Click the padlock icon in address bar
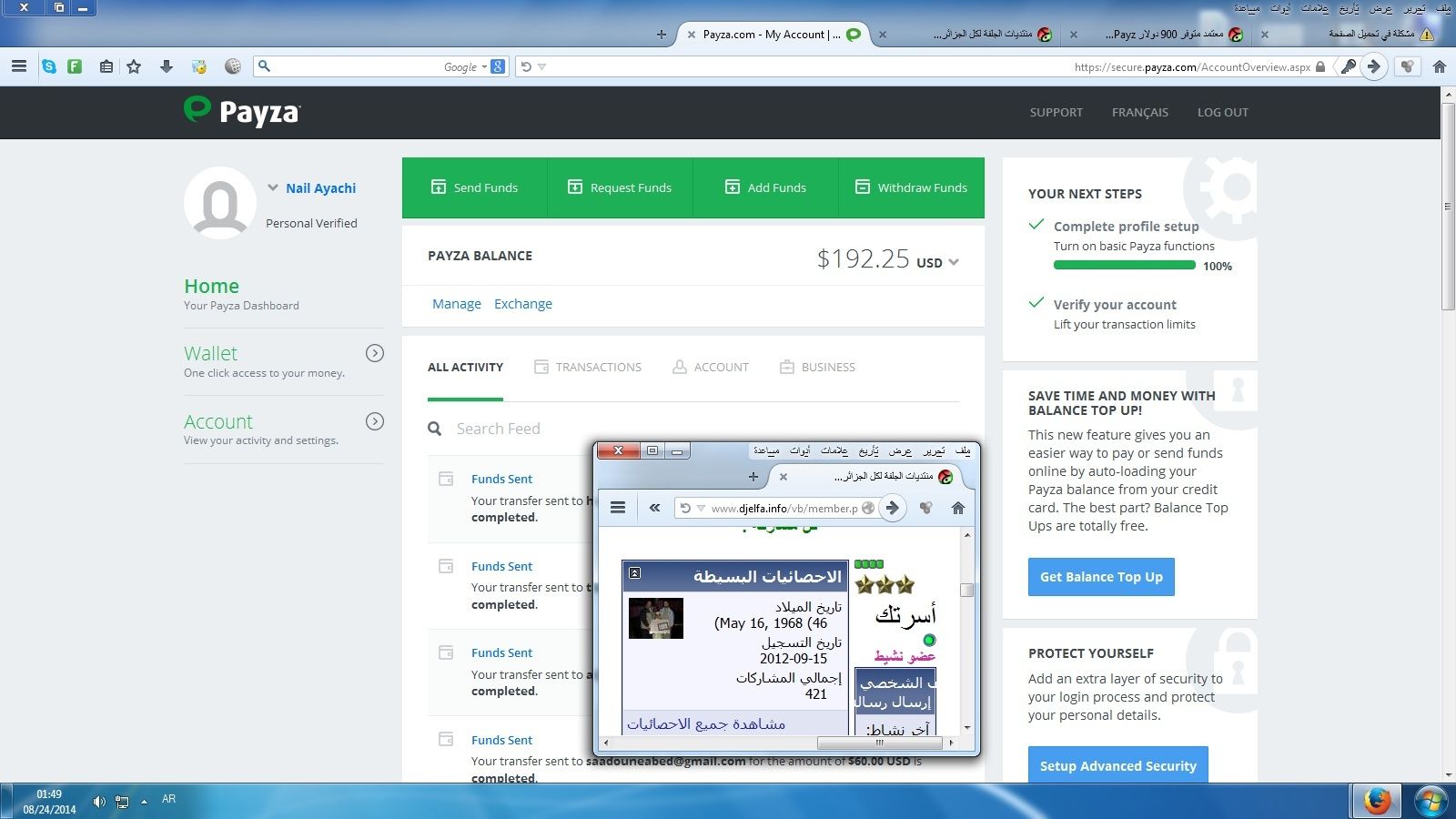This screenshot has width=1456, height=819. 1320,66
